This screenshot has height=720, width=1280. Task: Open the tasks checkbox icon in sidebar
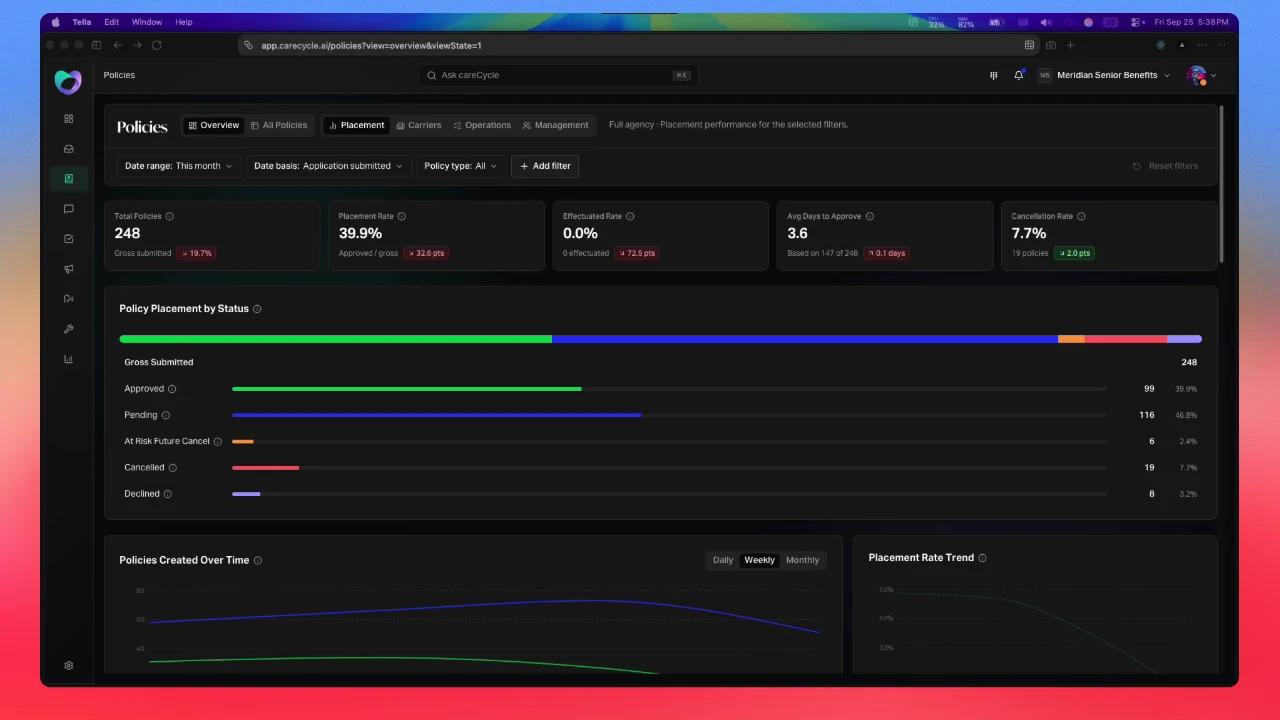69,239
